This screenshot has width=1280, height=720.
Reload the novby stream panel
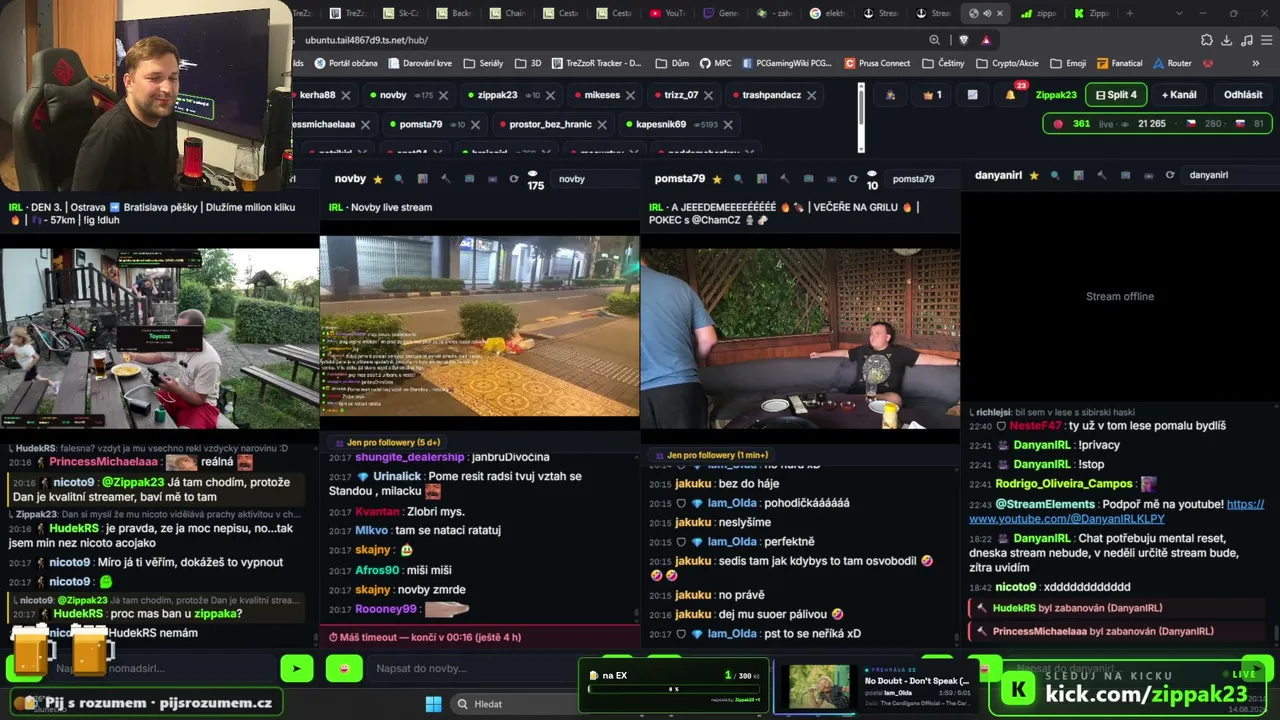click(514, 179)
